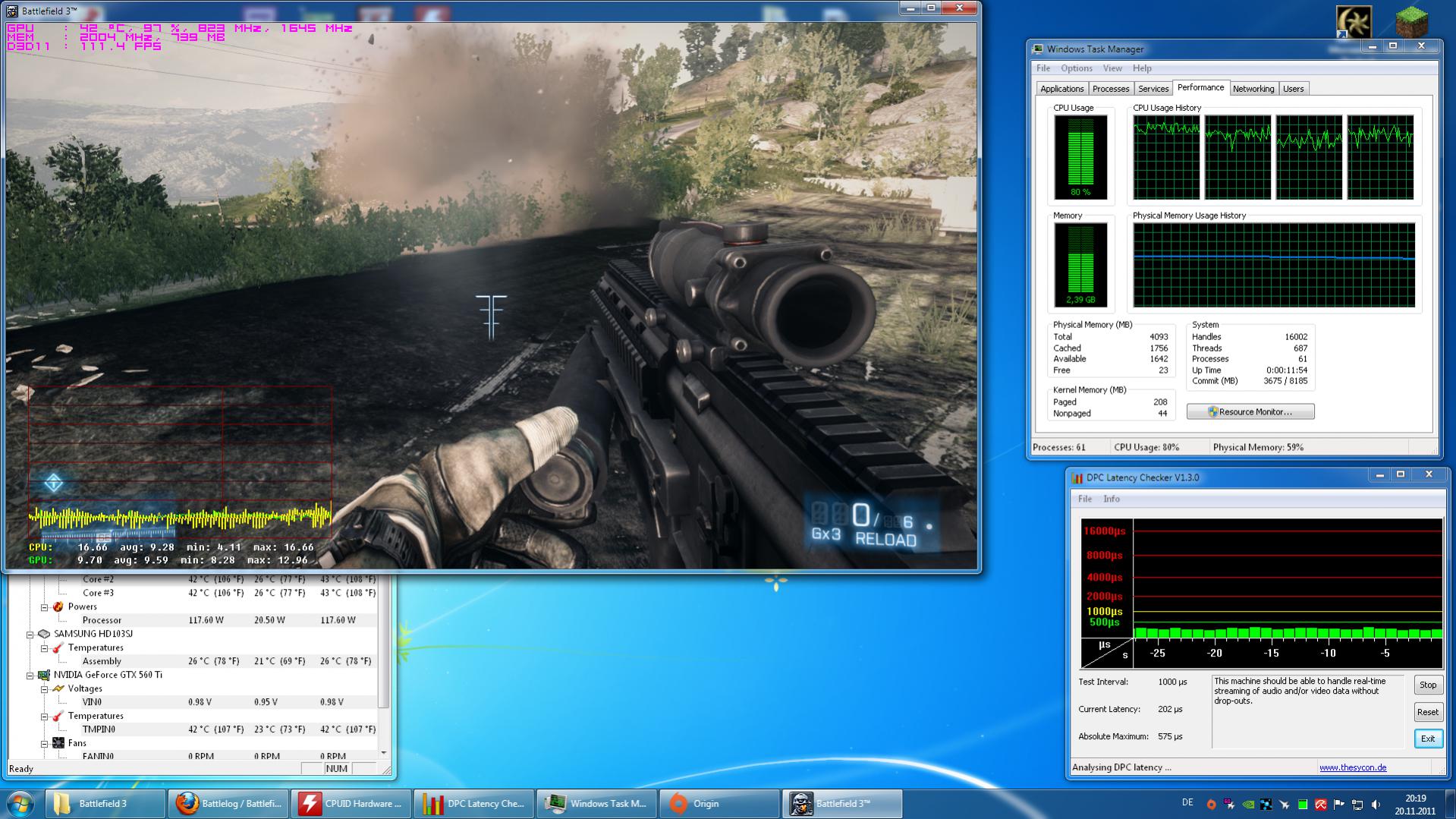The width and height of the screenshot is (1456, 819).
Task: Switch to DPC Latency Checker taskbar button
Action: click(475, 804)
